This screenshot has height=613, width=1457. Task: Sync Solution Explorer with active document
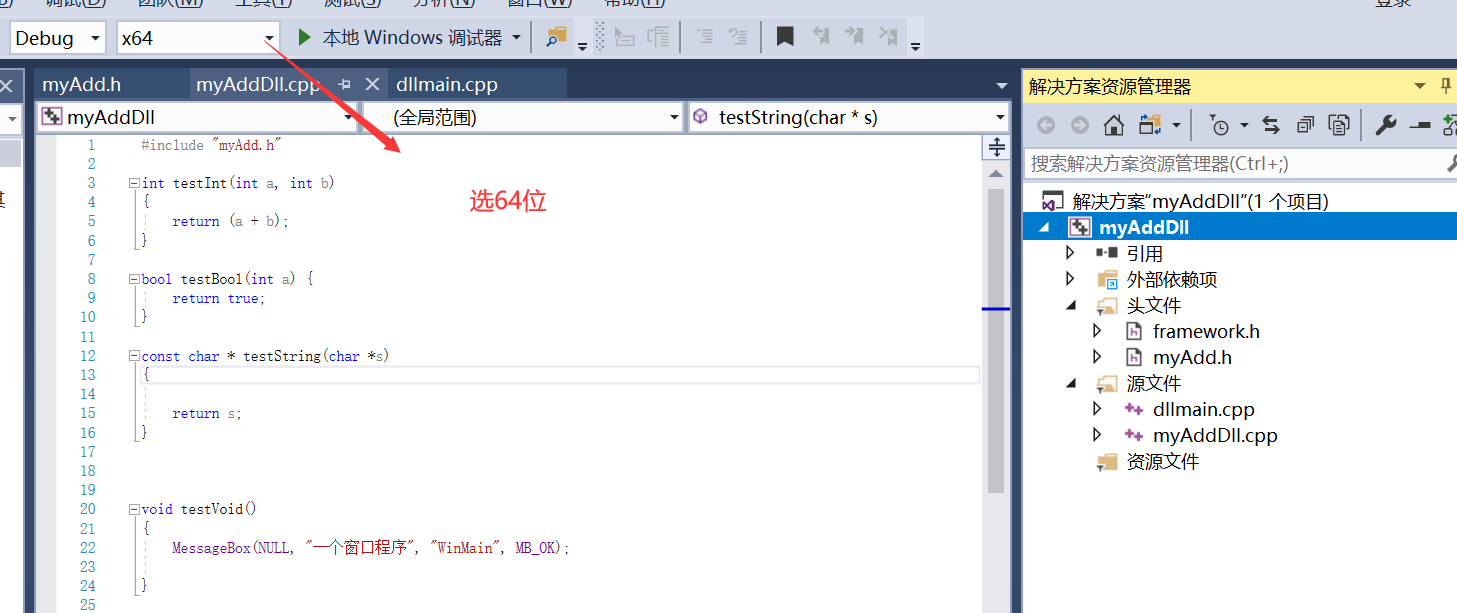tap(1271, 125)
